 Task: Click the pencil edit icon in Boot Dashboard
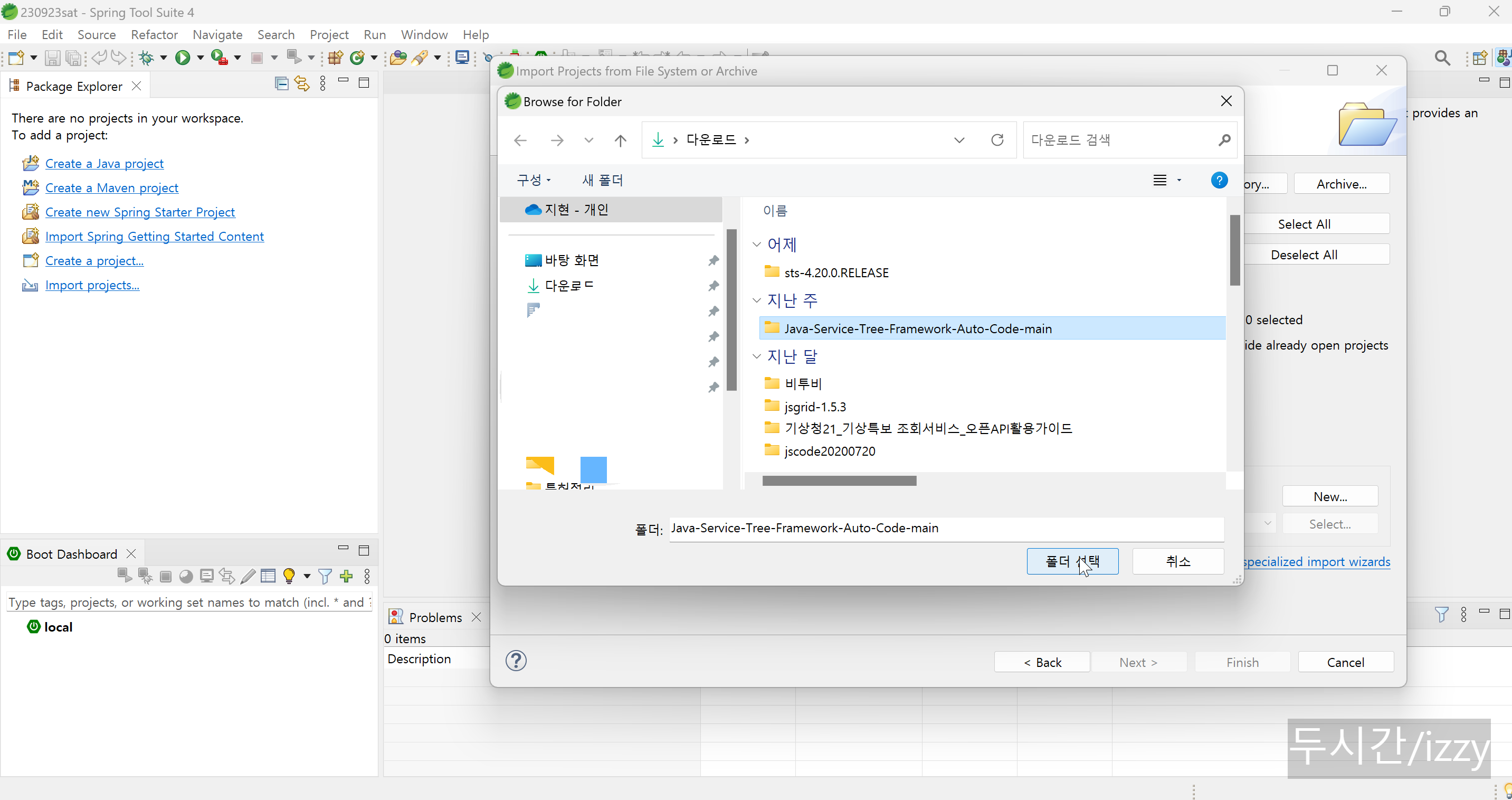coord(248,576)
